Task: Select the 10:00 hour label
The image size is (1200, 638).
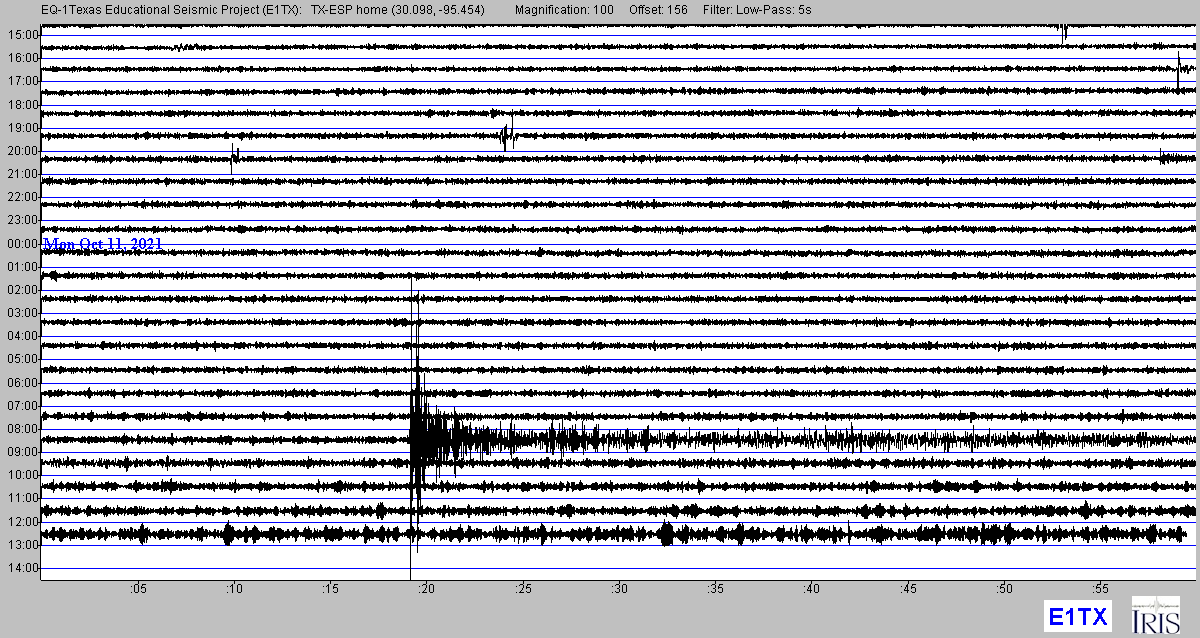Action: click(22, 475)
